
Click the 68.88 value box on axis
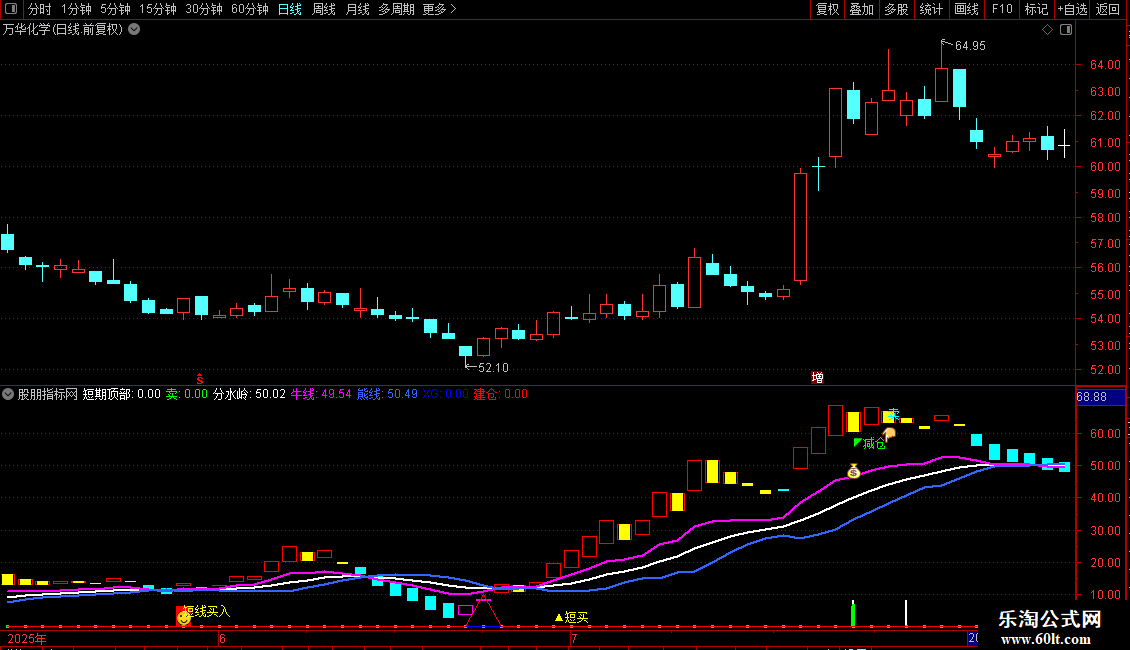(1100, 397)
